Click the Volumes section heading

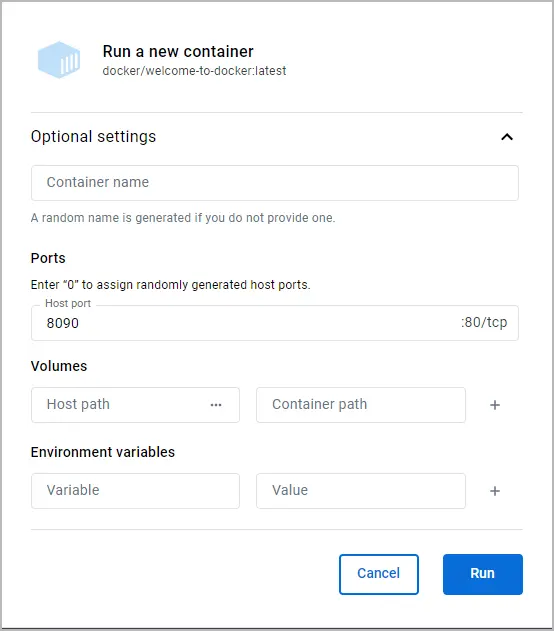59,366
